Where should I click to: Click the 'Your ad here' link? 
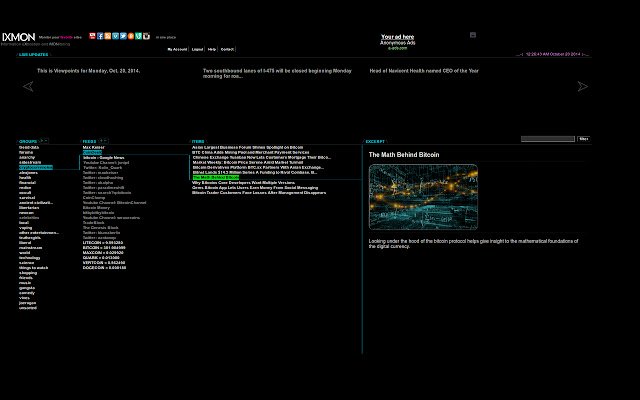coord(398,37)
